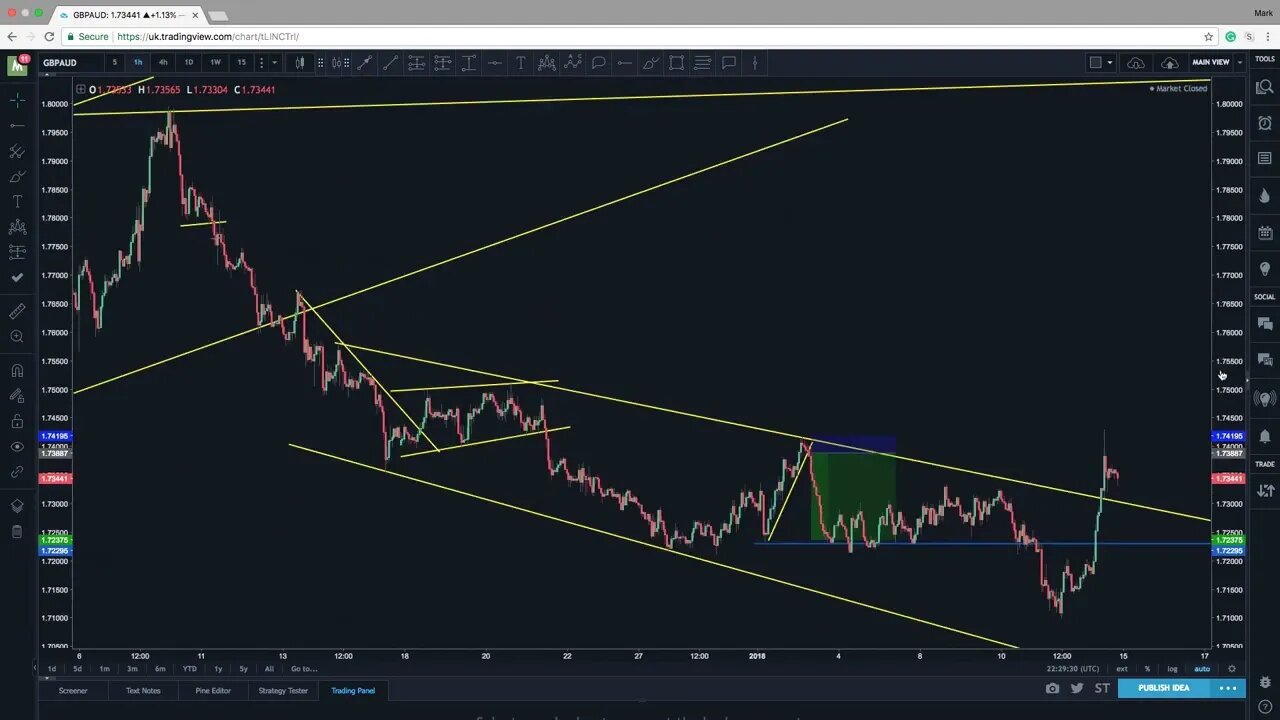Click the PUBLISH IDEA button

click(1164, 688)
